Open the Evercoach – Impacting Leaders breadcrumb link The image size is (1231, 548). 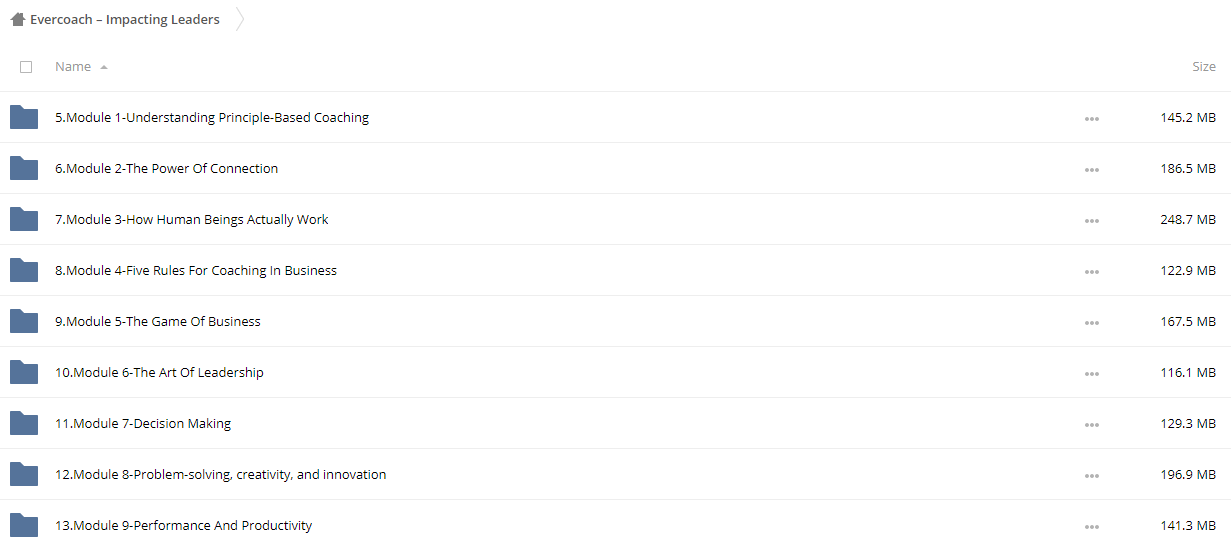pos(125,19)
